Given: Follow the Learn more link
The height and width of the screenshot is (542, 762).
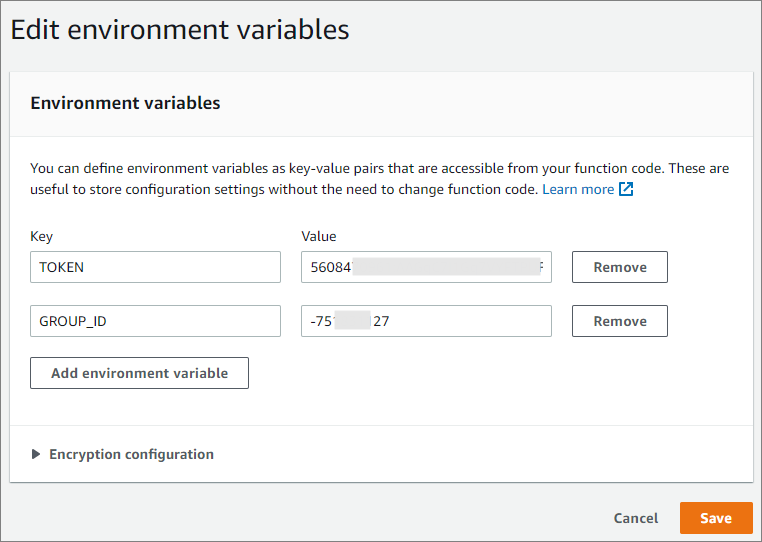Looking at the screenshot, I should coord(578,189).
